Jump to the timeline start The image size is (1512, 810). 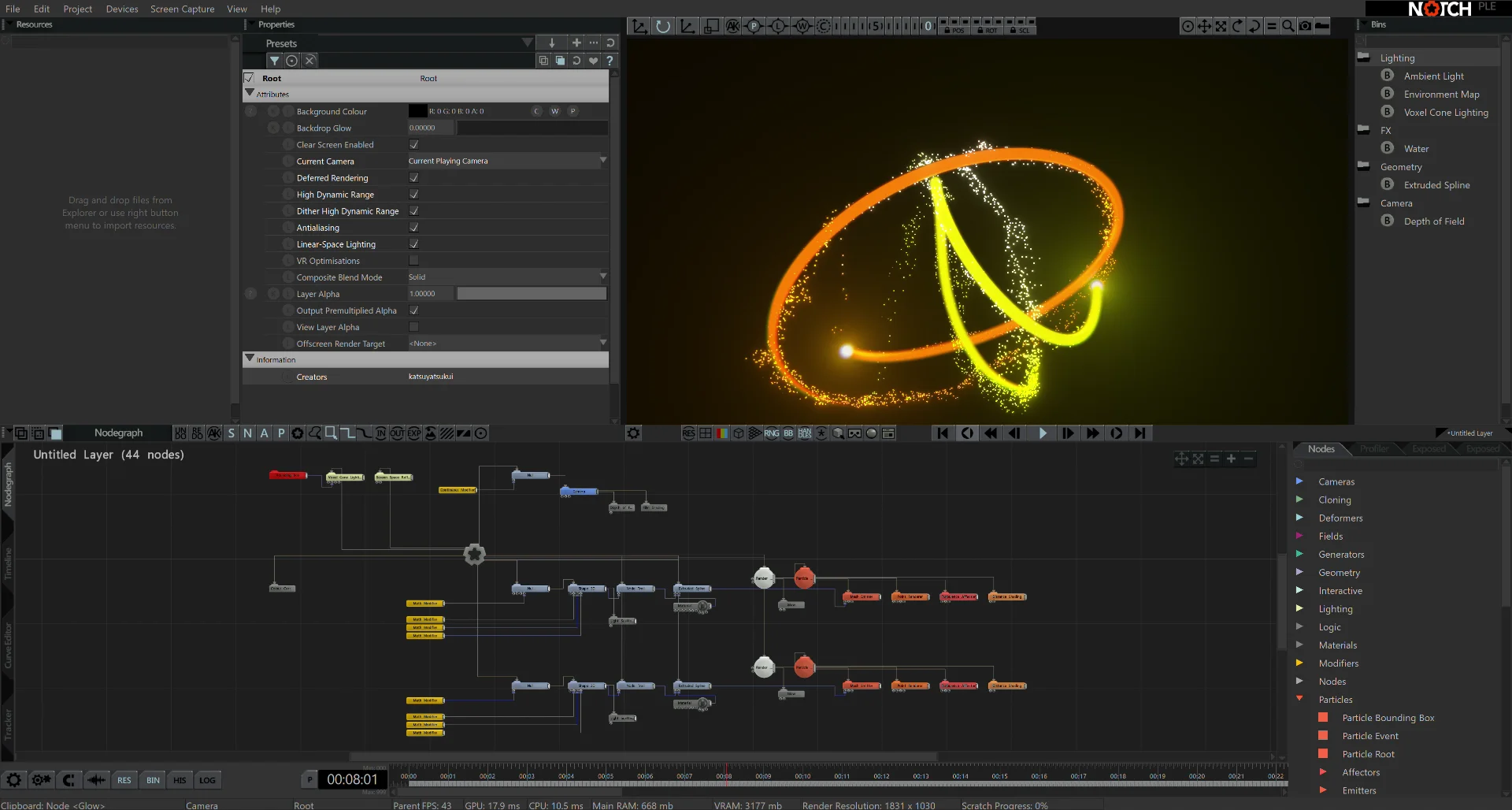(942, 433)
